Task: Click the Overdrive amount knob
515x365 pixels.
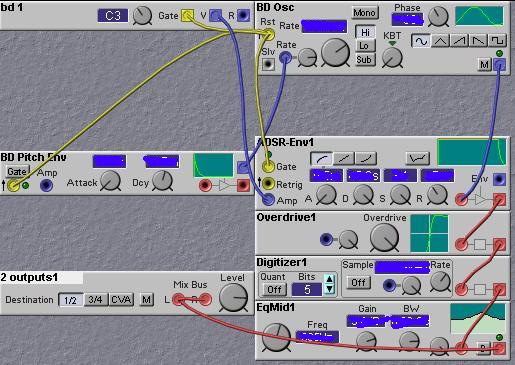Action: coord(384,238)
